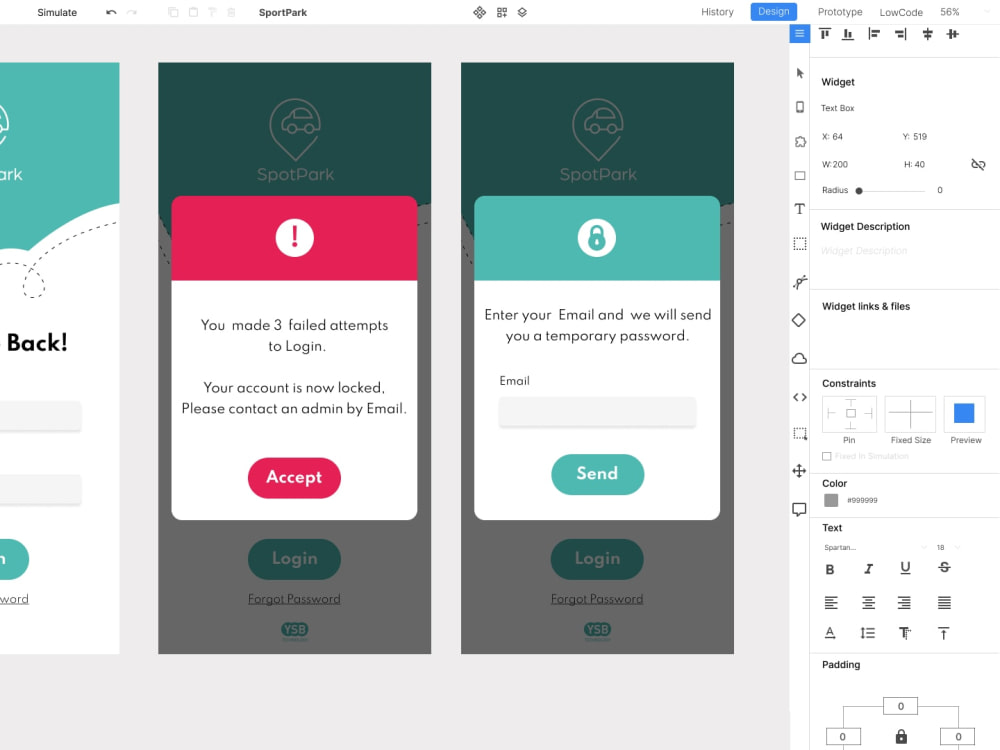Toggle the blue hamburger panel button
The image size is (1000, 750).
pyautogui.click(x=799, y=33)
